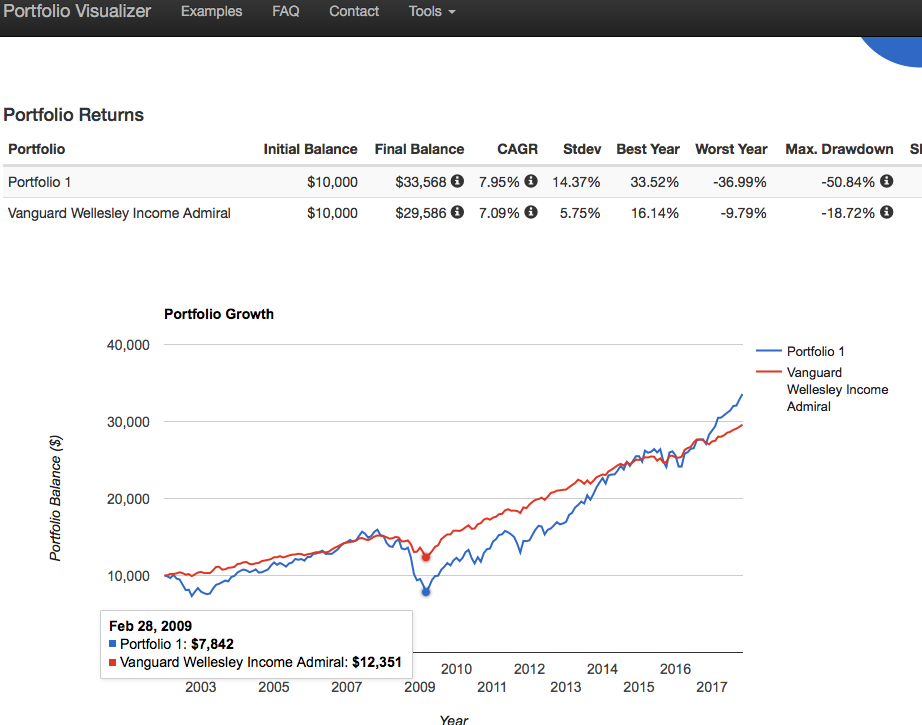Click the red Vanguard Wellesley data point marker
This screenshot has width=922, height=725.
(426, 557)
